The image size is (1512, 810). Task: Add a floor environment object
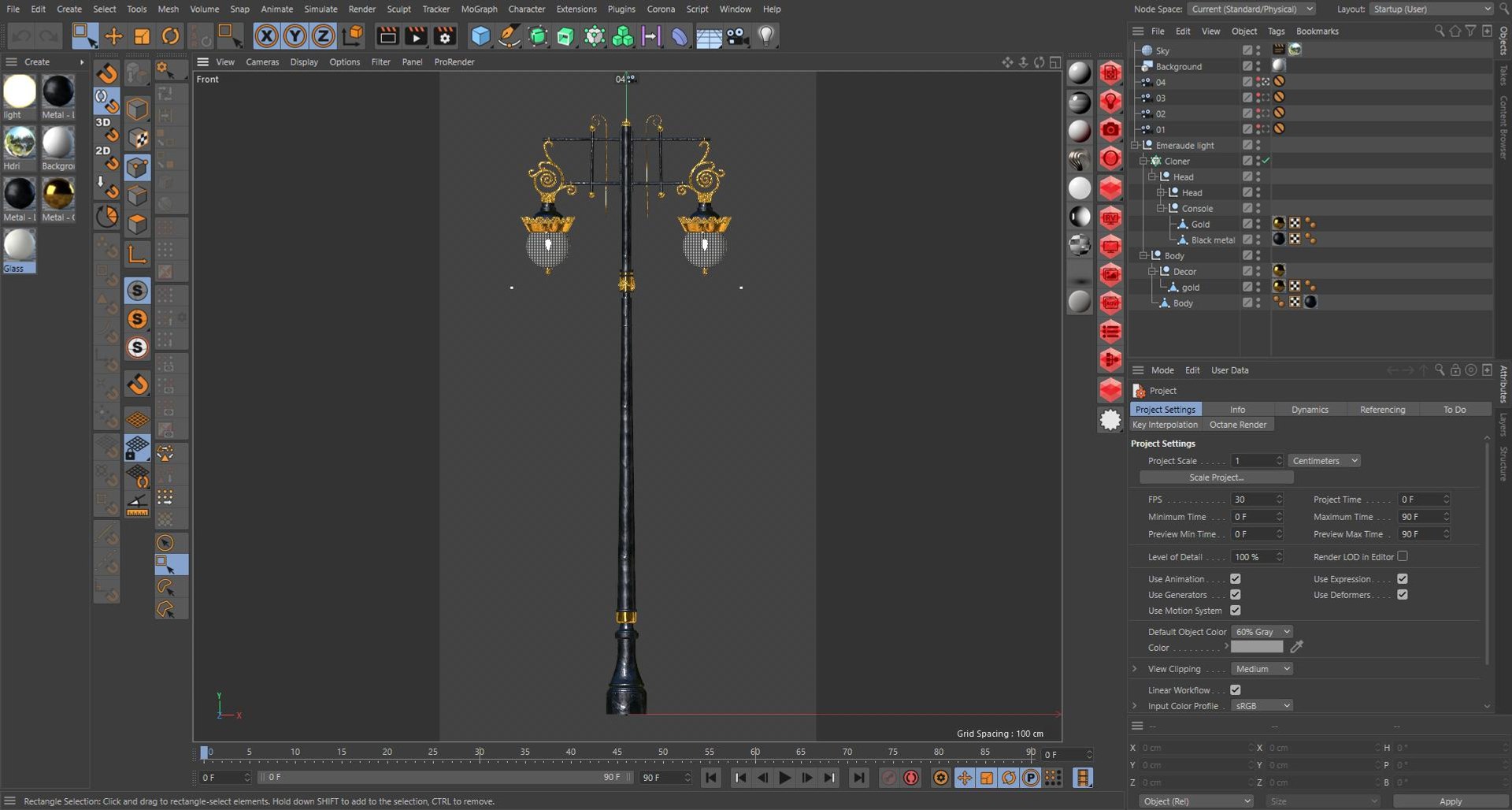click(709, 37)
